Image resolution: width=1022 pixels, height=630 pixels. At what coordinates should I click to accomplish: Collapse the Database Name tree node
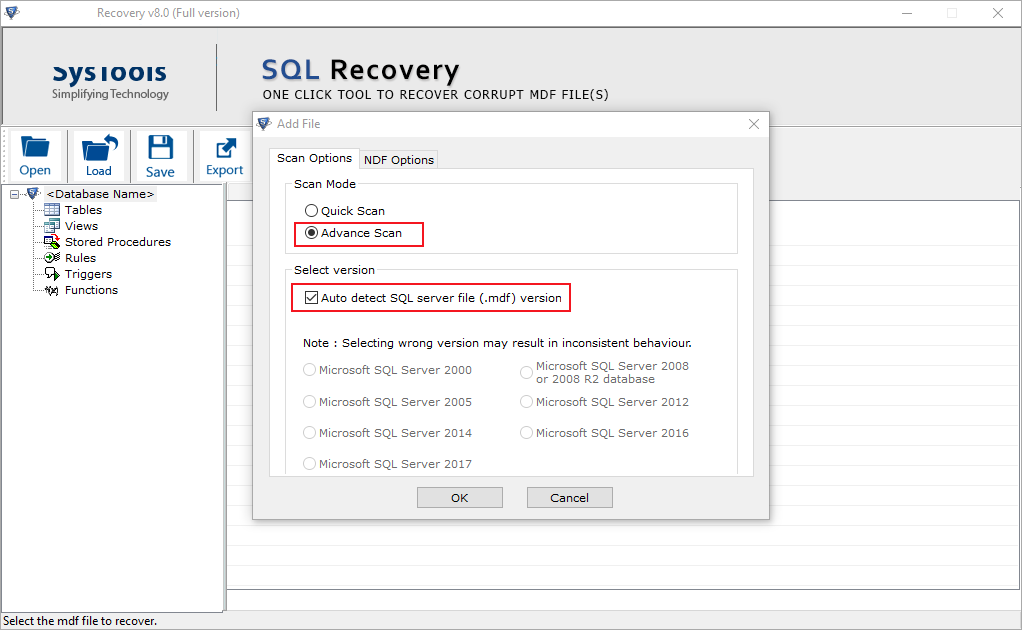pyautogui.click(x=14, y=194)
